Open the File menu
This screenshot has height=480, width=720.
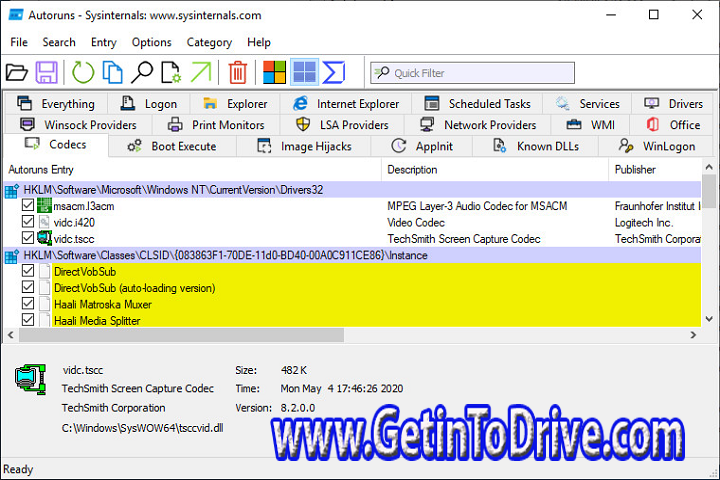click(x=19, y=42)
